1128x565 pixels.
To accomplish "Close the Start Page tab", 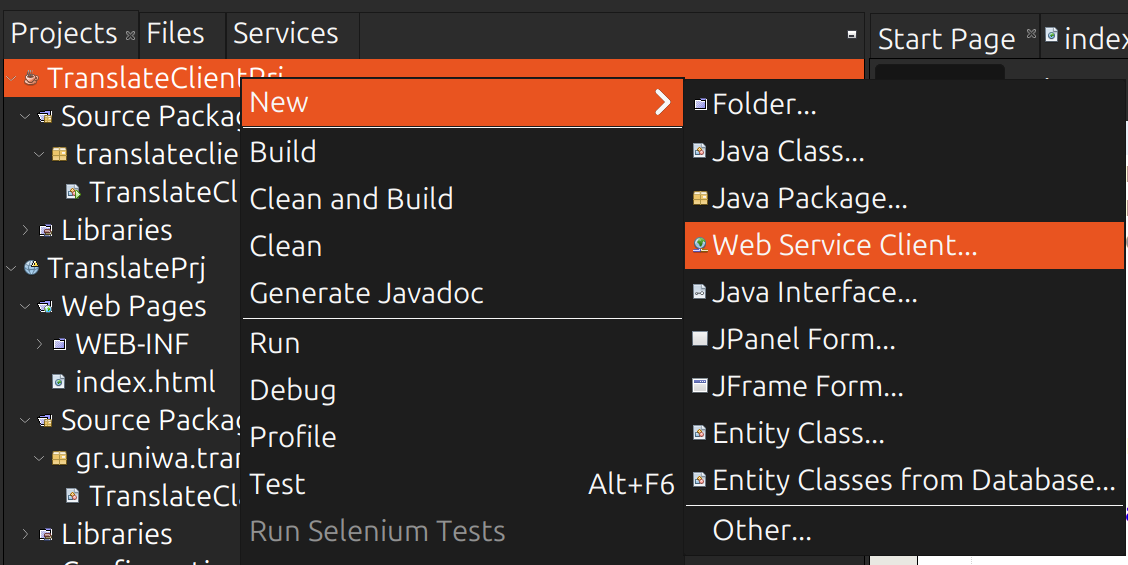I will click(x=1031, y=34).
